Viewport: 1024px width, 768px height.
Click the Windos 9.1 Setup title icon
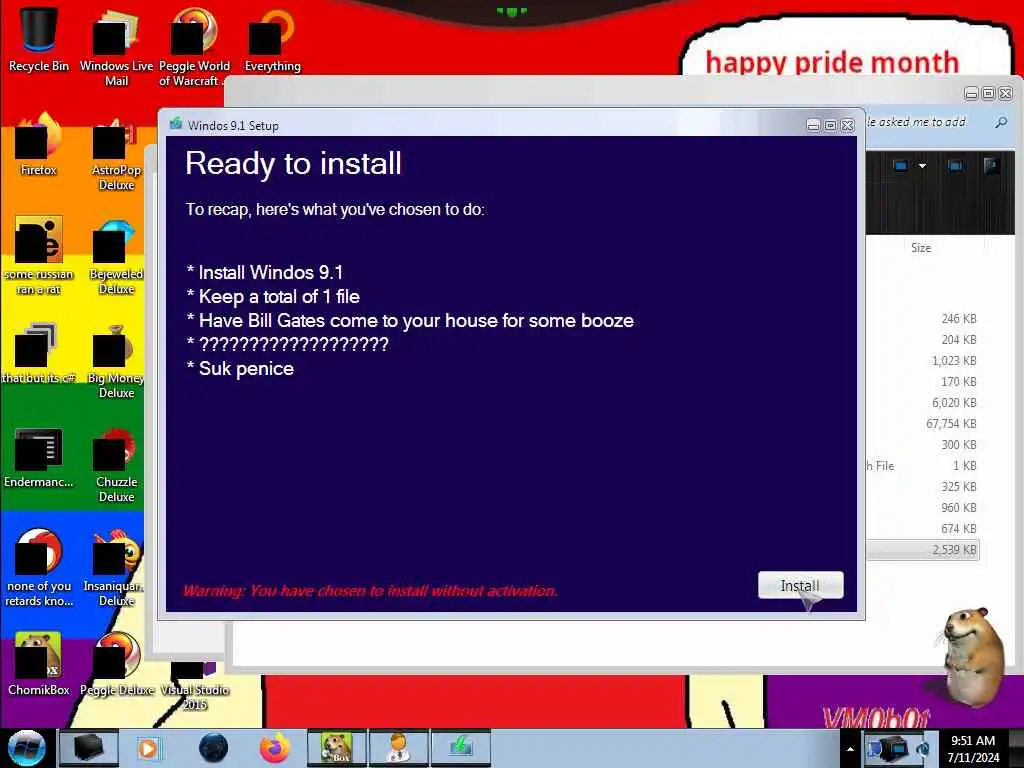pos(176,124)
